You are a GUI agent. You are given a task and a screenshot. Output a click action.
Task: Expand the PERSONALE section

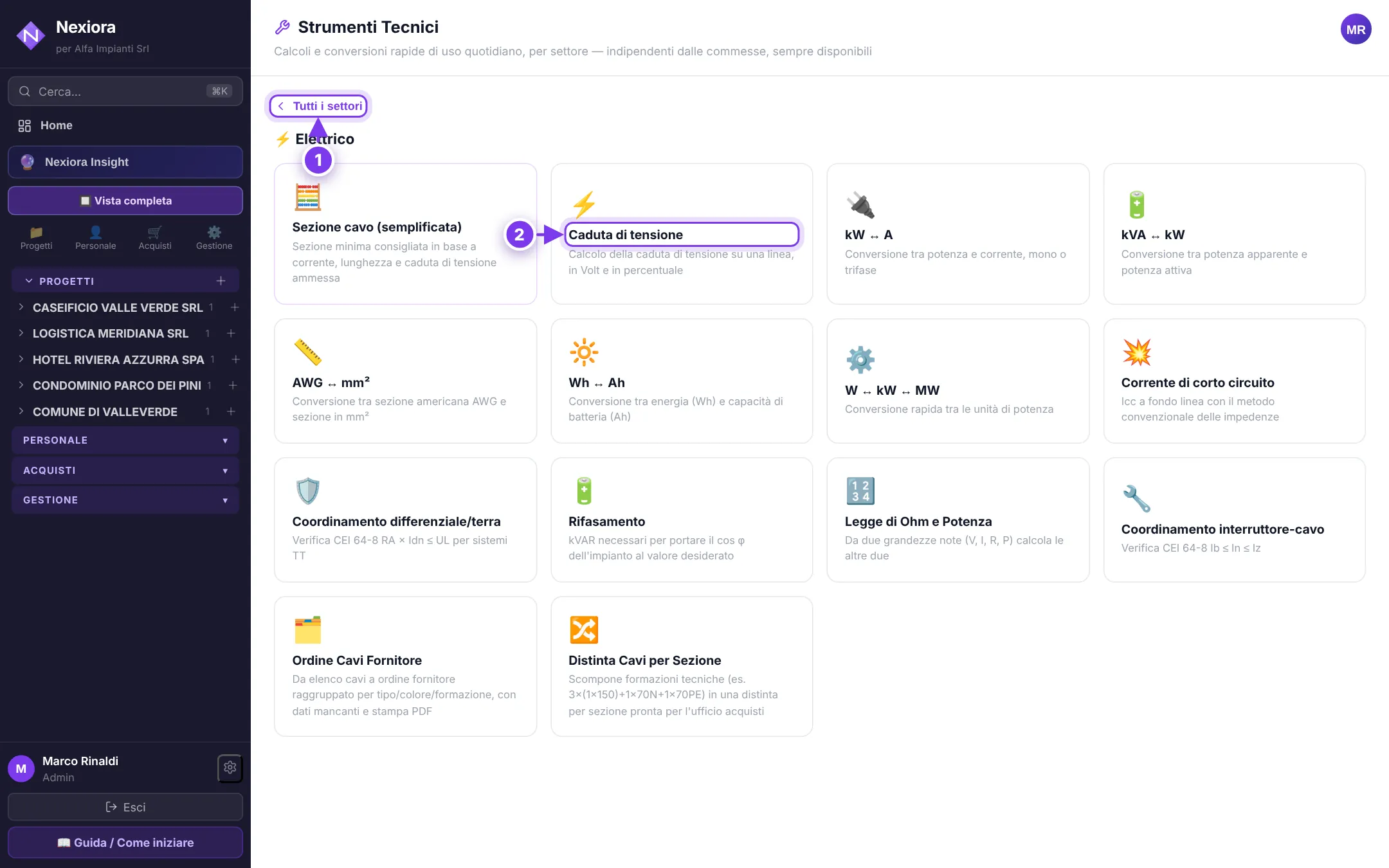click(x=125, y=440)
